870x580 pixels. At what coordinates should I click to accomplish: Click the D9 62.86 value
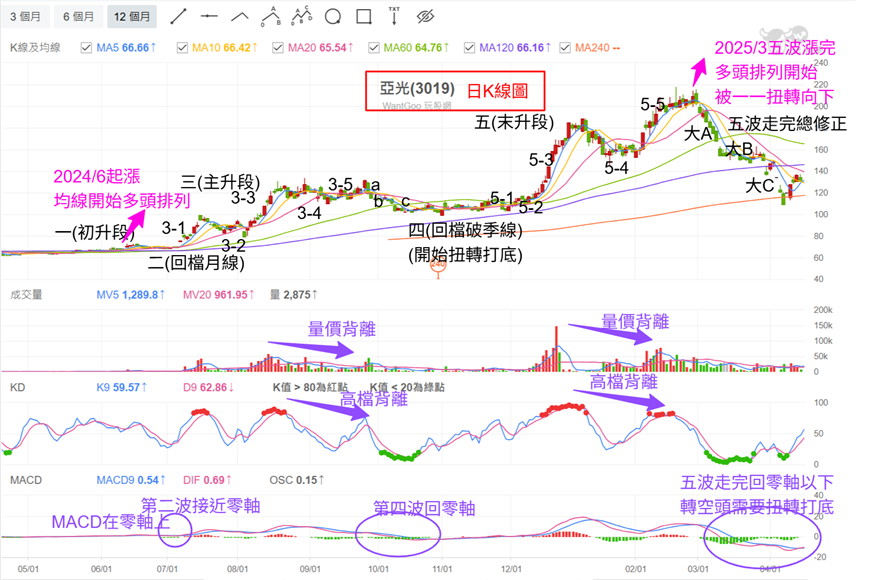(209, 387)
